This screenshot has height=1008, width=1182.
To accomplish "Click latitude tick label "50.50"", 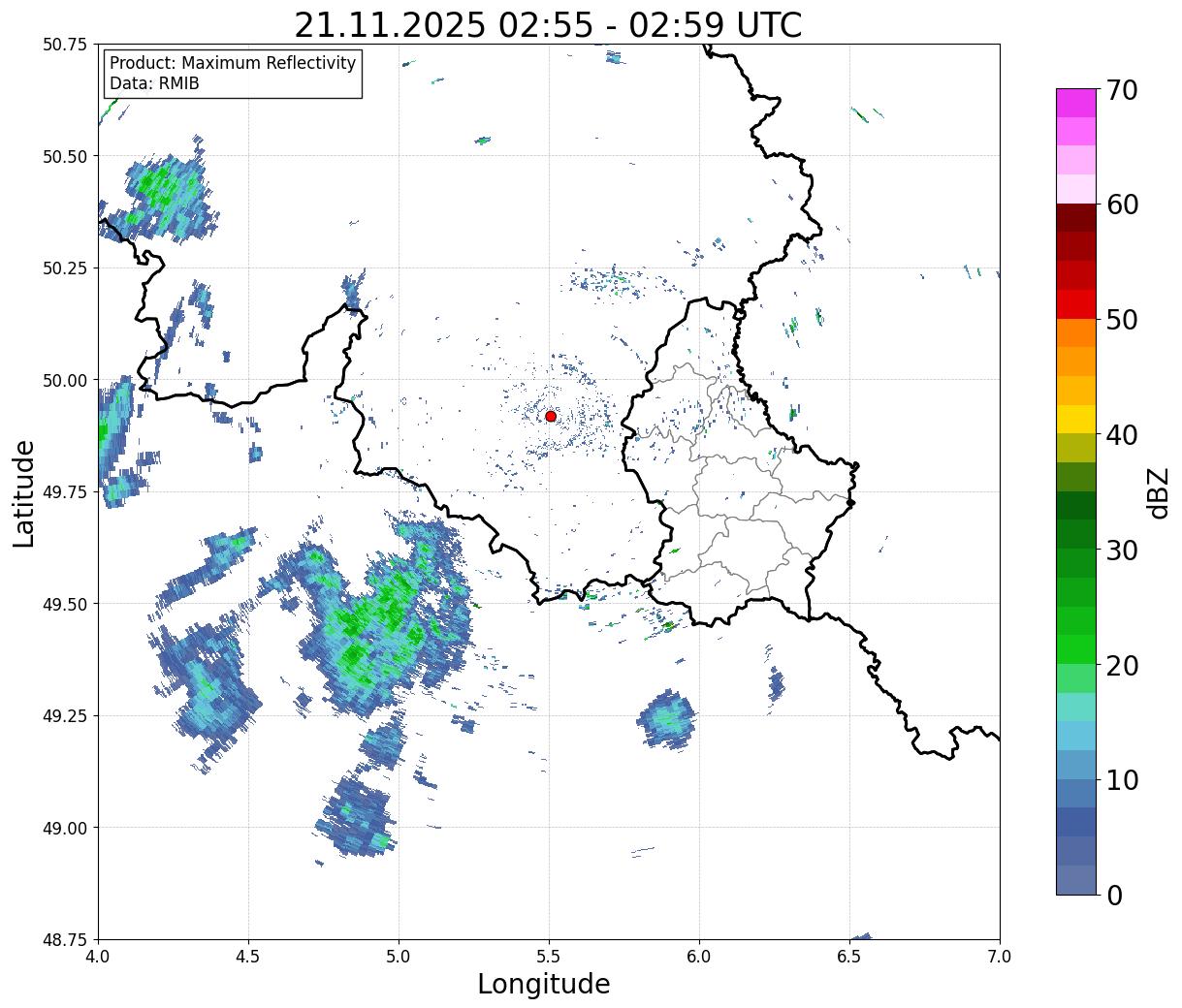I will (65, 156).
